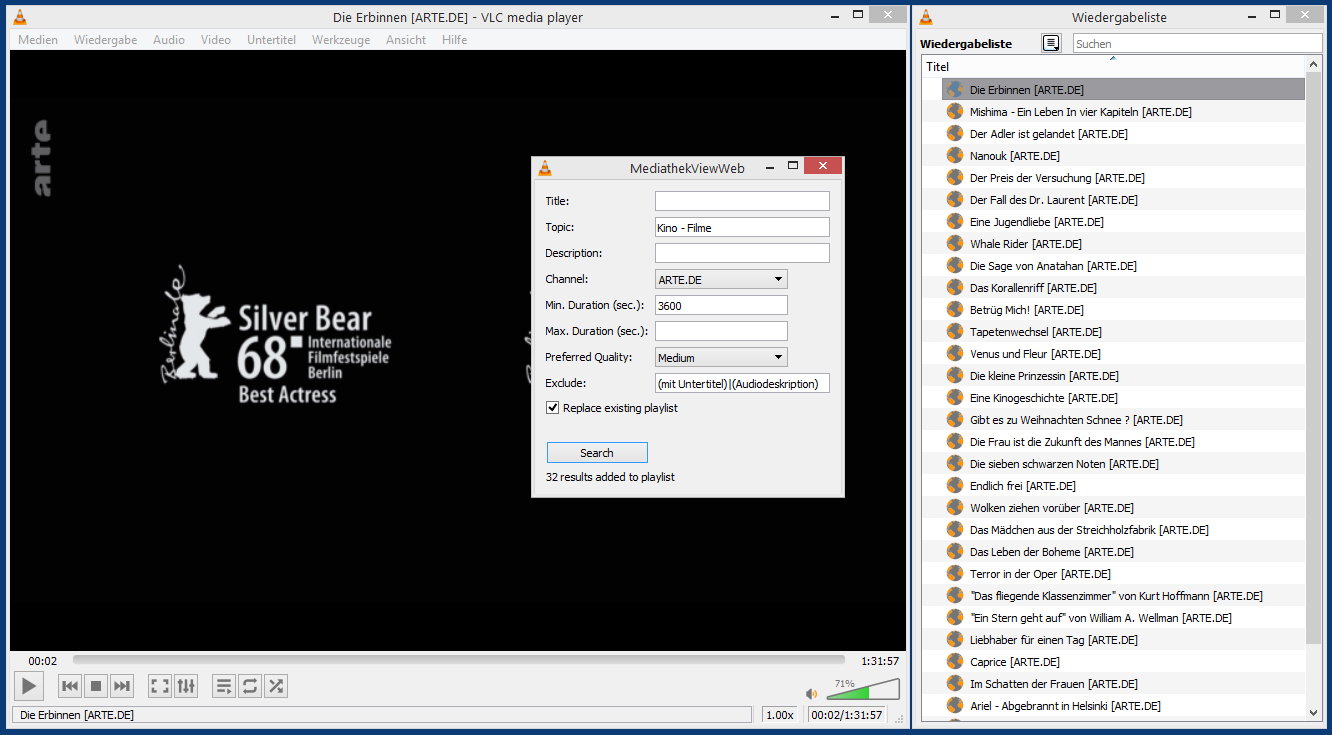Image resolution: width=1332 pixels, height=735 pixels.
Task: Select Der Preis der Versuchung entry
Action: (x=1123, y=178)
